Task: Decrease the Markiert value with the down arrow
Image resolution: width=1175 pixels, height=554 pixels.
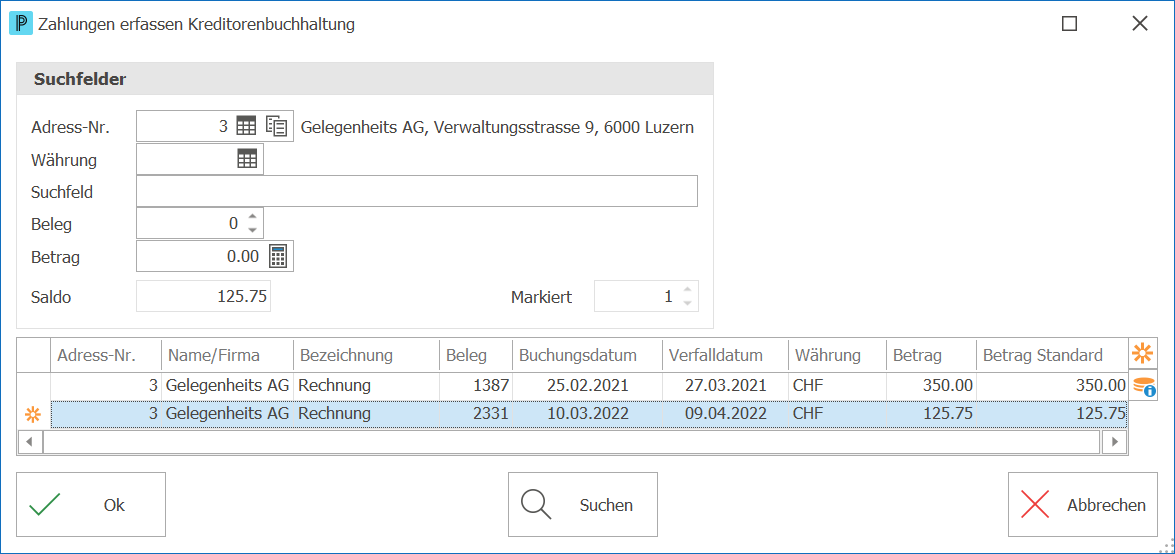Action: (x=687, y=303)
